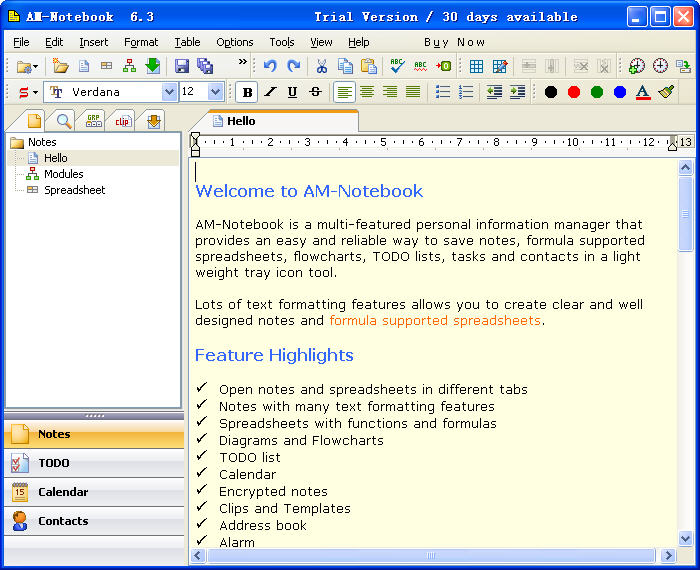
Task: Center align the text
Action: [x=367, y=92]
